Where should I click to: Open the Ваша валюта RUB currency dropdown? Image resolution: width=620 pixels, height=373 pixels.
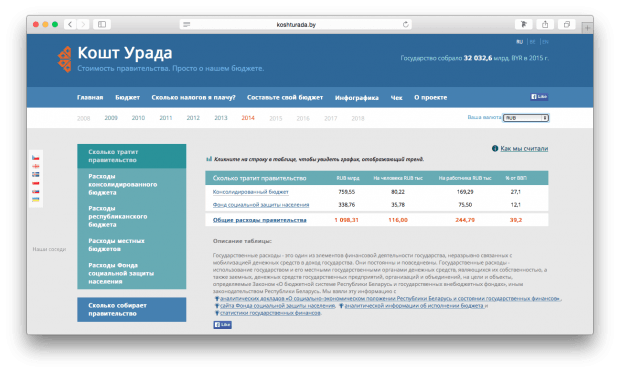(x=526, y=118)
